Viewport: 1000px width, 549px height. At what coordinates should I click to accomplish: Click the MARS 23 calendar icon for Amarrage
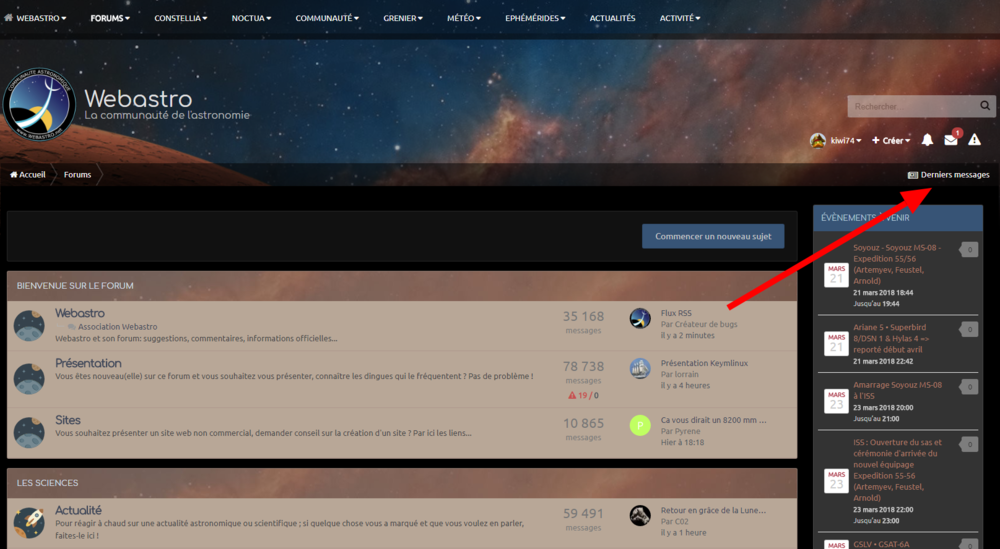click(x=836, y=401)
